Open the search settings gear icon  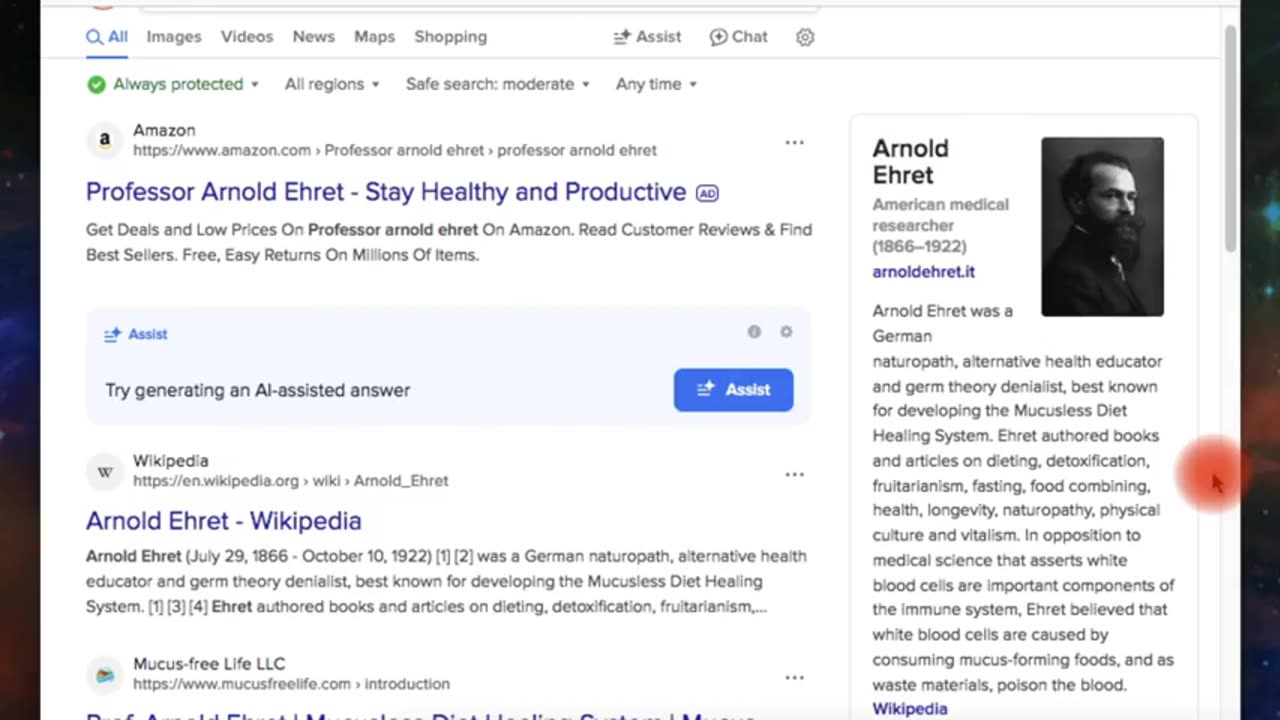click(x=805, y=37)
